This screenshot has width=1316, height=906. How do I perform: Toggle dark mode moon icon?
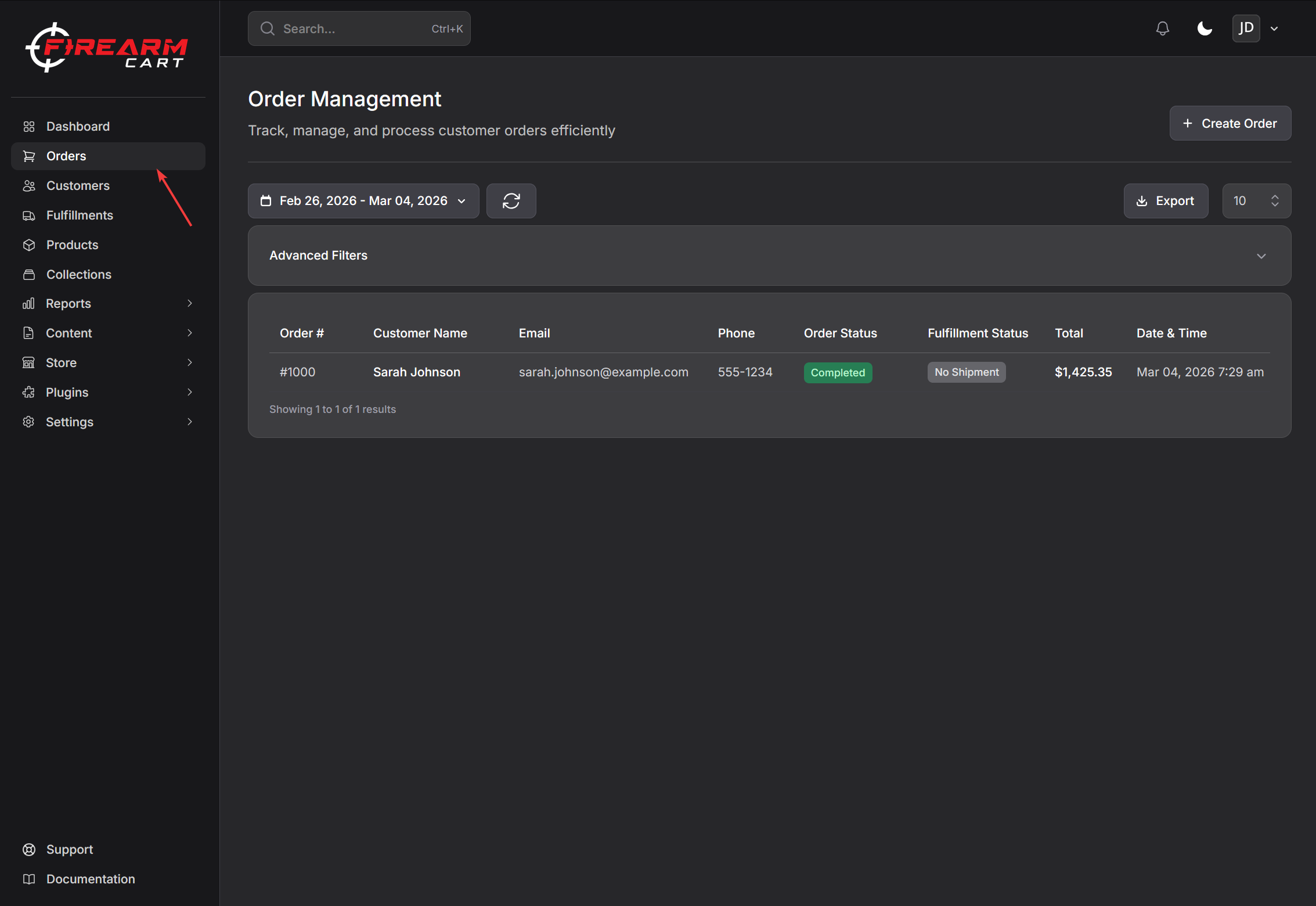coord(1205,28)
